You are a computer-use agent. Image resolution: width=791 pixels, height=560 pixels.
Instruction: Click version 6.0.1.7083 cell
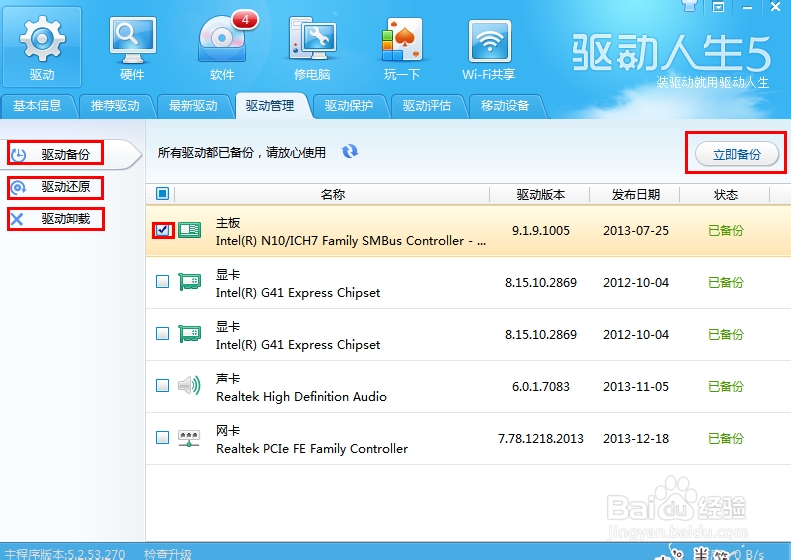click(541, 386)
